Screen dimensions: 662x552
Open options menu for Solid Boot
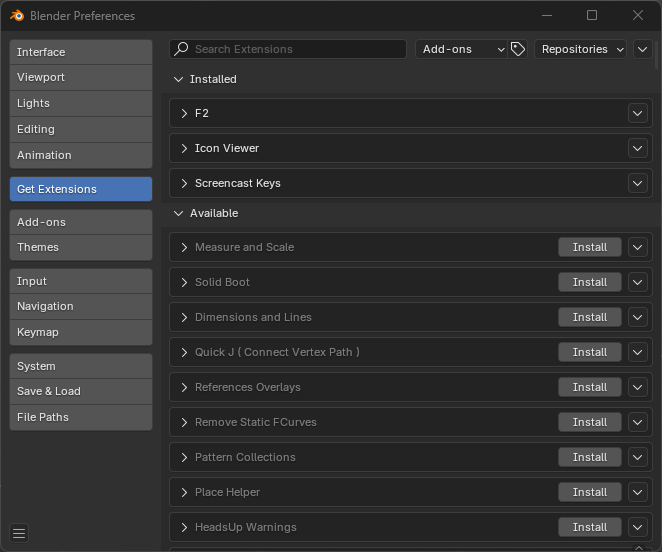pos(638,282)
